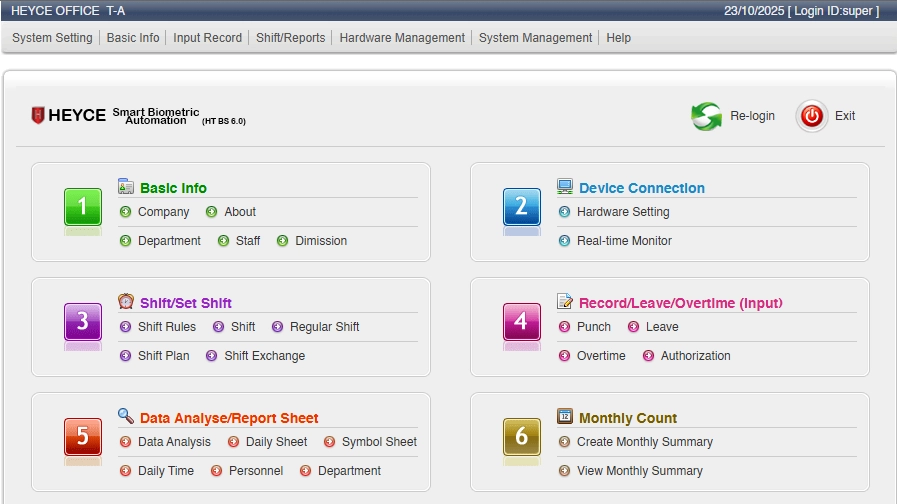
Task: Open the Shift Plan link
Action: [164, 356]
